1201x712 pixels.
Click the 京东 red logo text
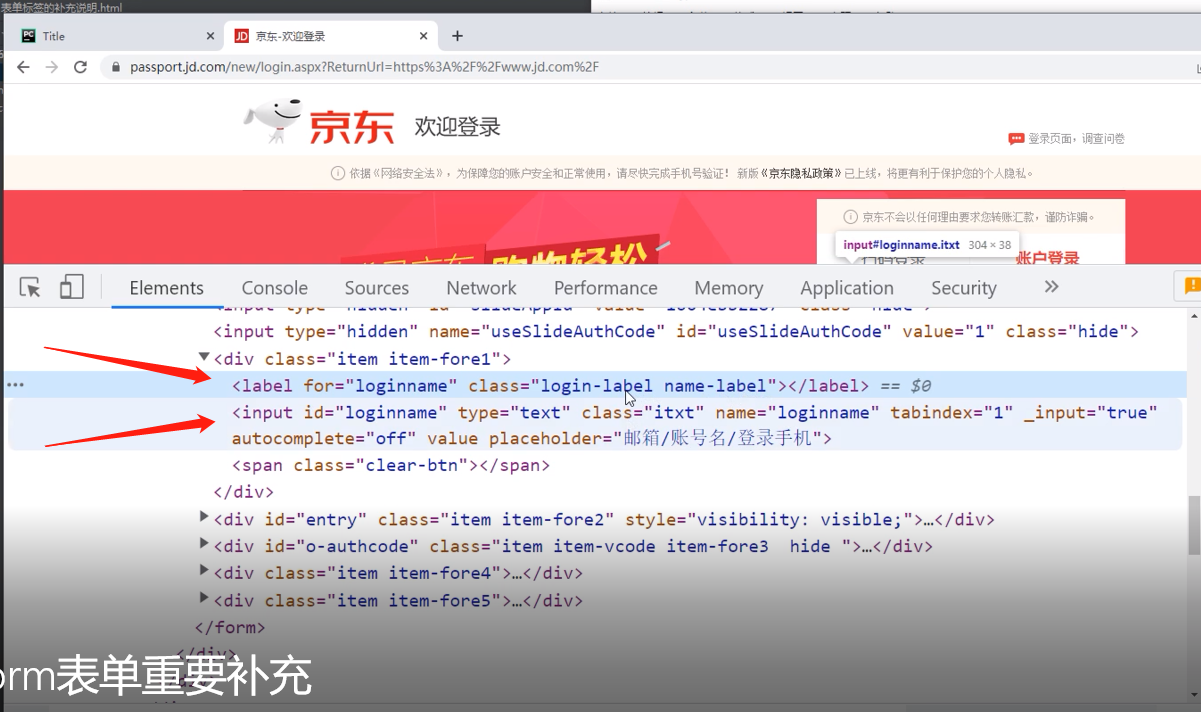[x=351, y=125]
